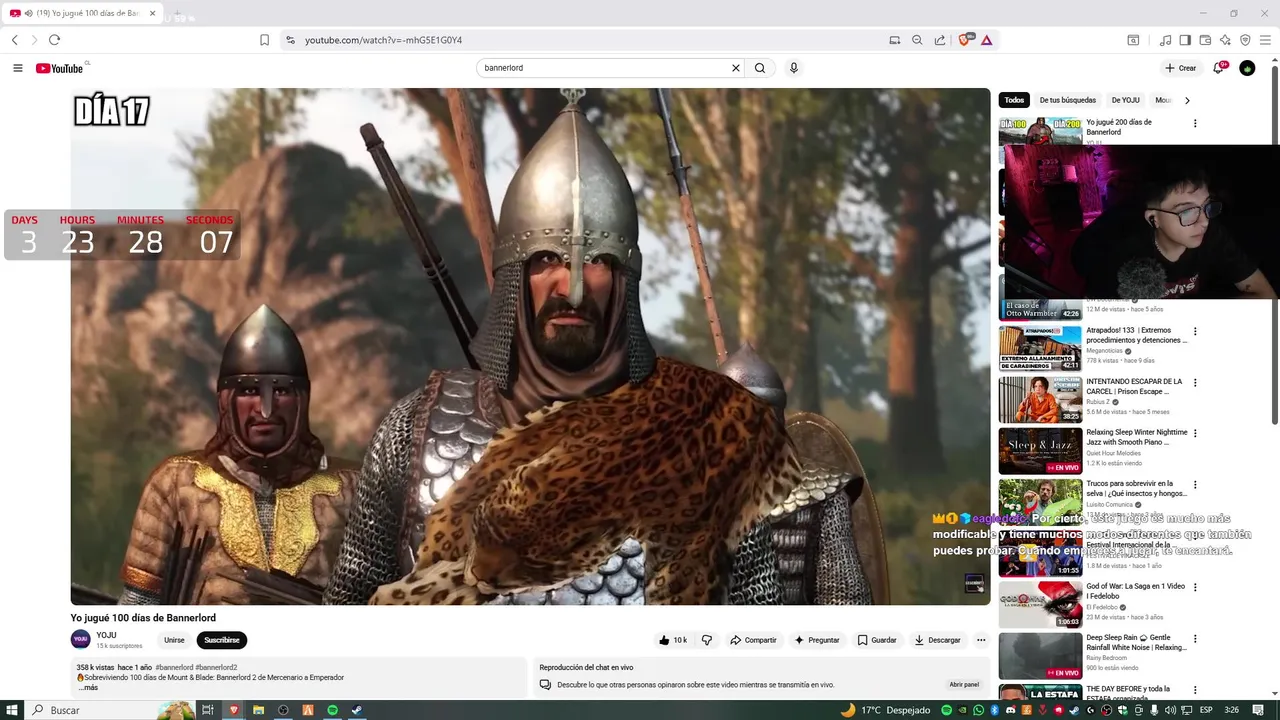Open options for Yo jugué 200 días video

click(1195, 124)
